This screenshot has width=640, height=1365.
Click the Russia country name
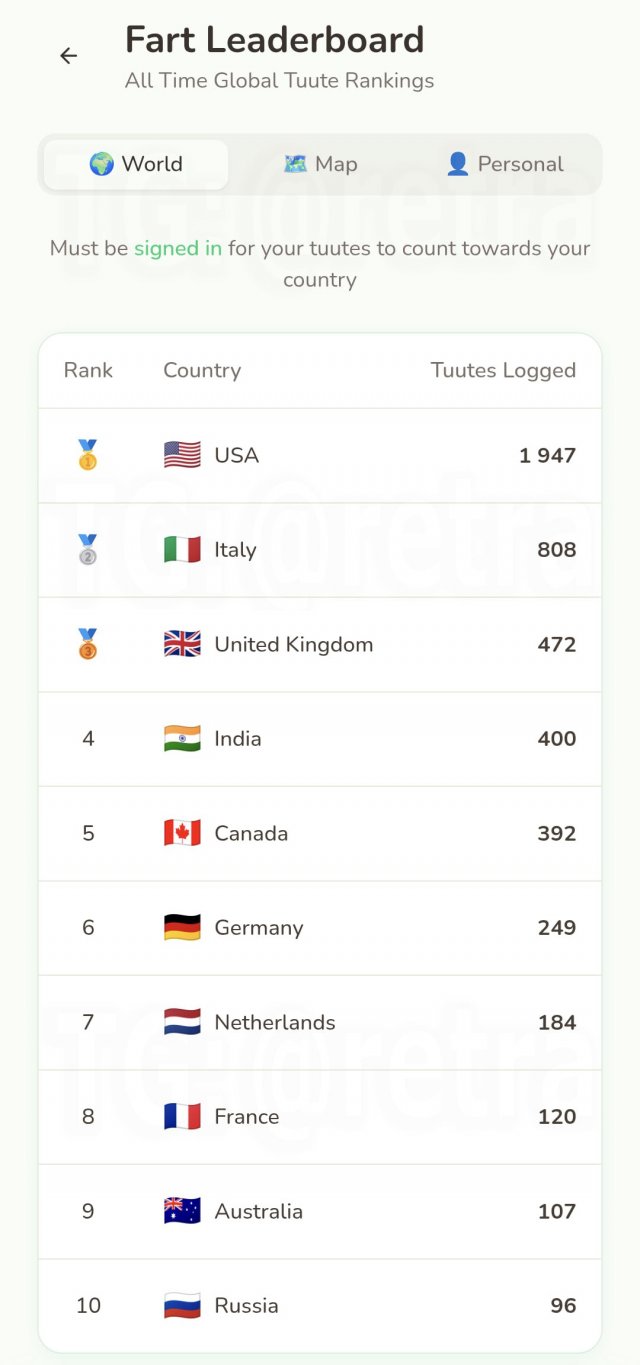(246, 1306)
